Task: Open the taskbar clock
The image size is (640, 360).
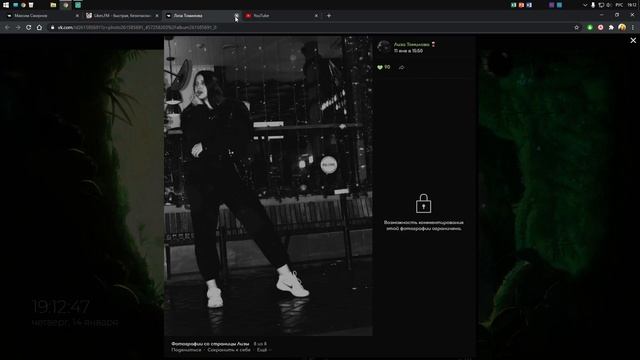Action: pos(632,5)
